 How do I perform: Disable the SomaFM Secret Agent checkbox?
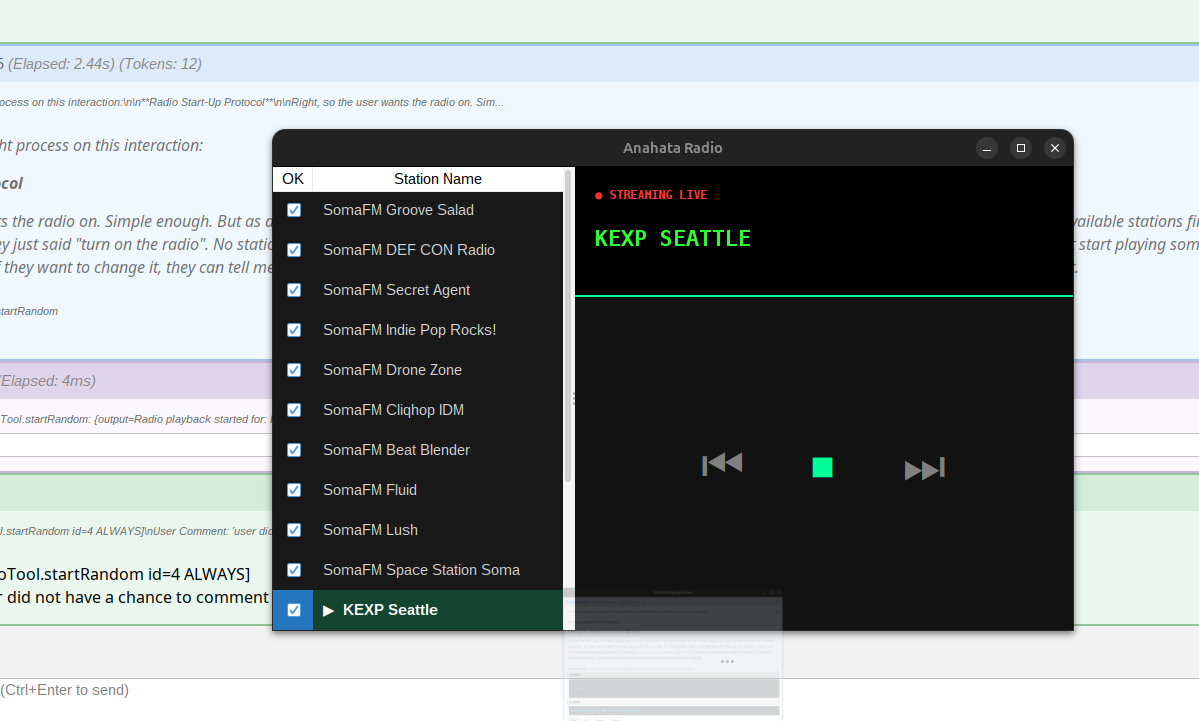pyautogui.click(x=294, y=290)
